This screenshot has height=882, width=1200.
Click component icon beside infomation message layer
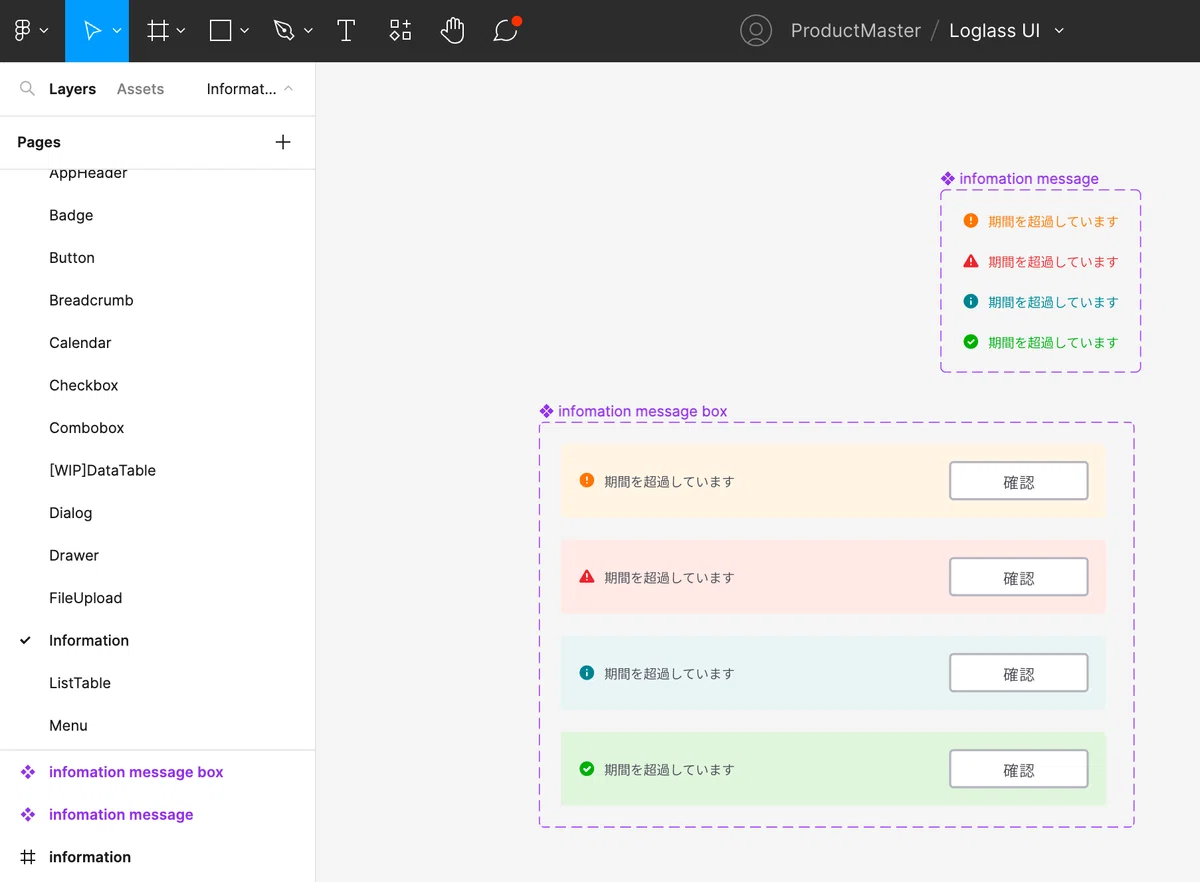tap(28, 814)
